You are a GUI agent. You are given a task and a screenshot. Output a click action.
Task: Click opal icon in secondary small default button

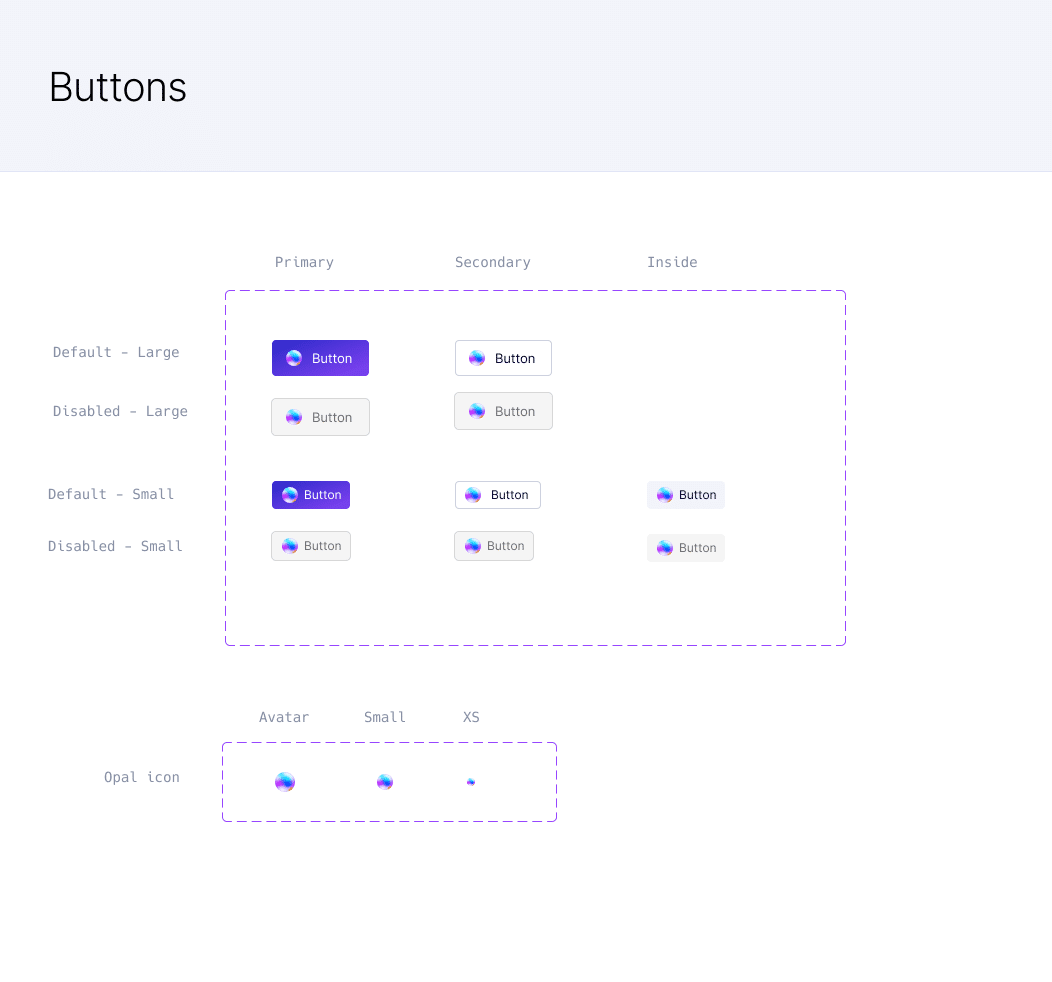473,495
